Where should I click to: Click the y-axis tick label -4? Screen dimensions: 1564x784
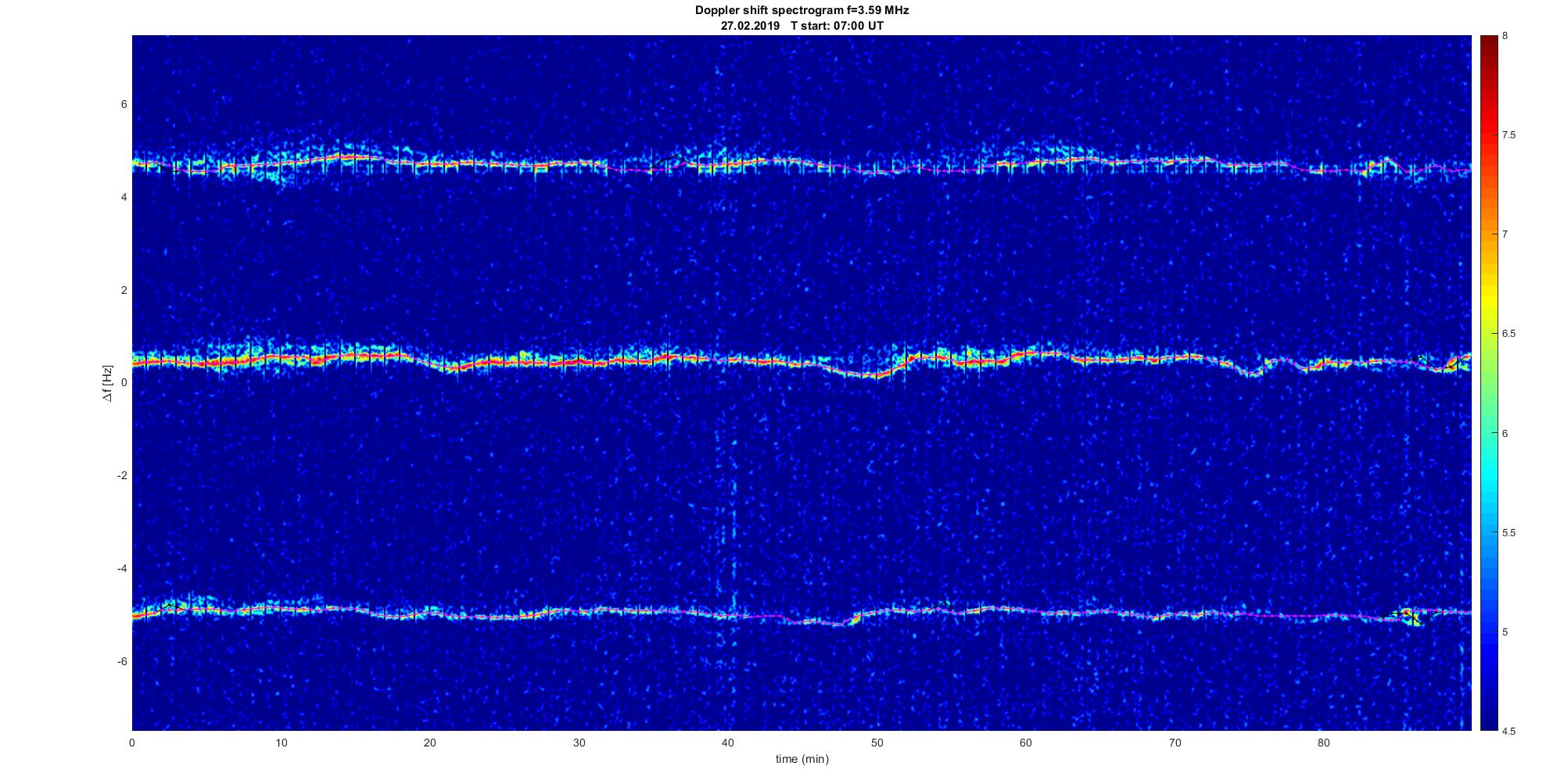(x=121, y=568)
